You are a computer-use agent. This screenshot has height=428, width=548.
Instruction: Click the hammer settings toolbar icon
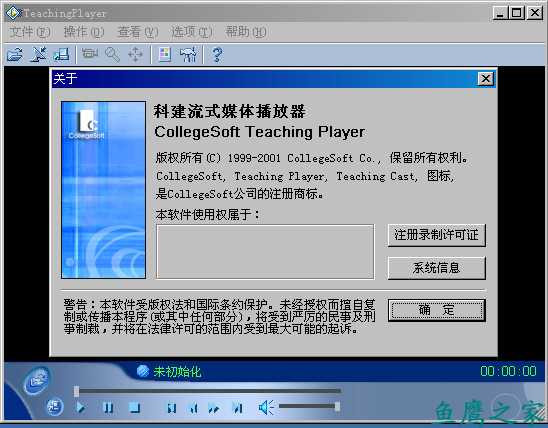point(188,55)
